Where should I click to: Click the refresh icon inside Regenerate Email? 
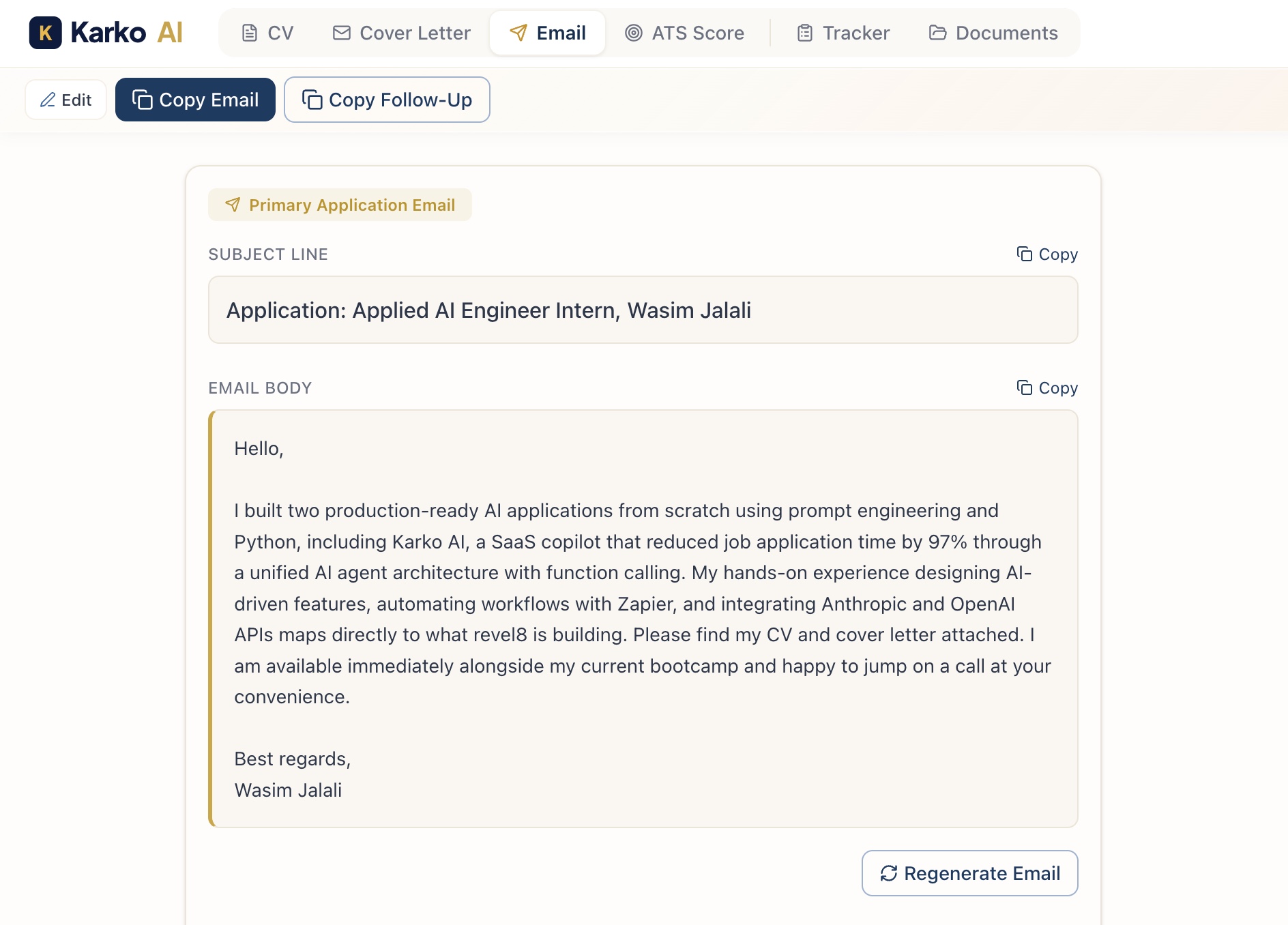[x=888, y=873]
